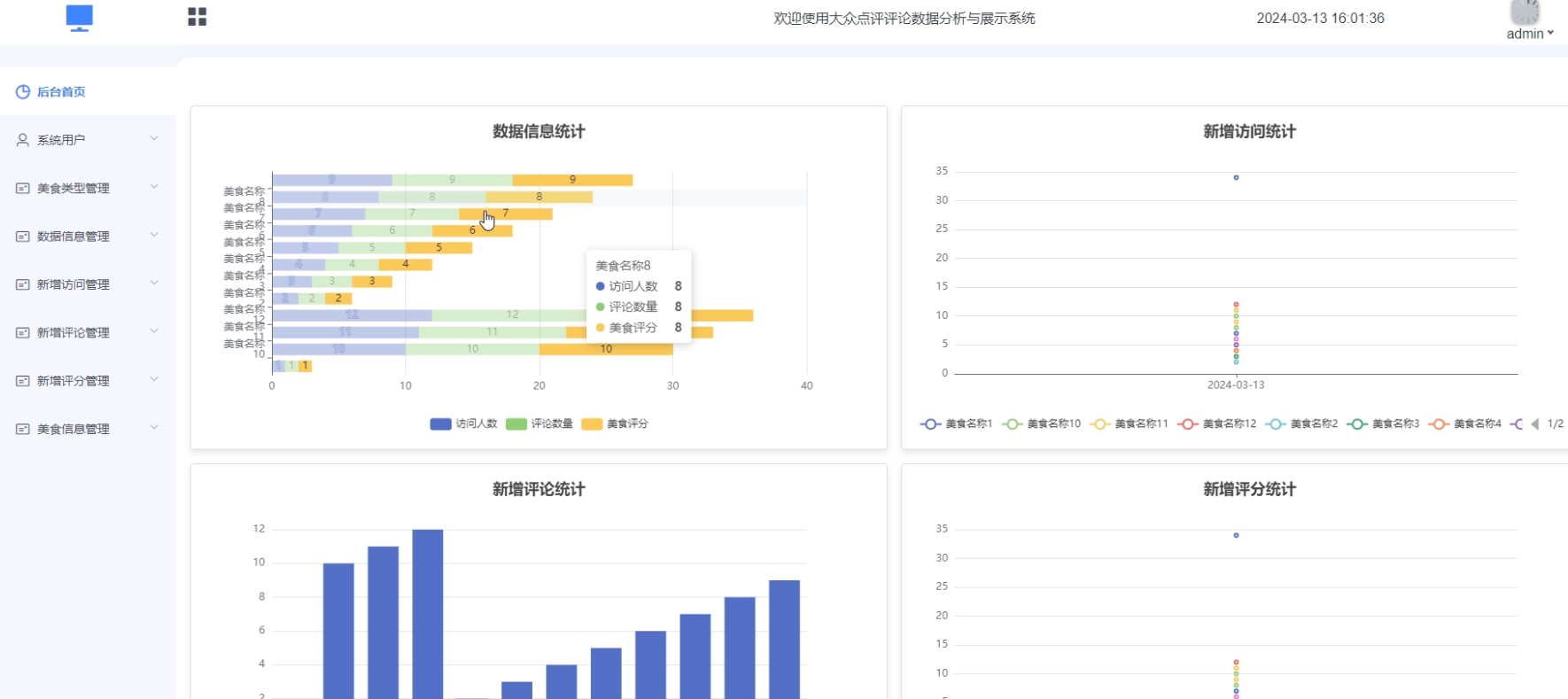Click the yellow segment labeled 9 in 数据信息统计
Viewport: 1568px width, 699px height.
(572, 180)
